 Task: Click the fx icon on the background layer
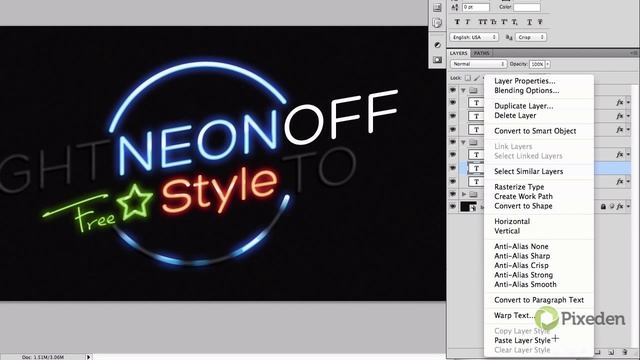(x=620, y=207)
